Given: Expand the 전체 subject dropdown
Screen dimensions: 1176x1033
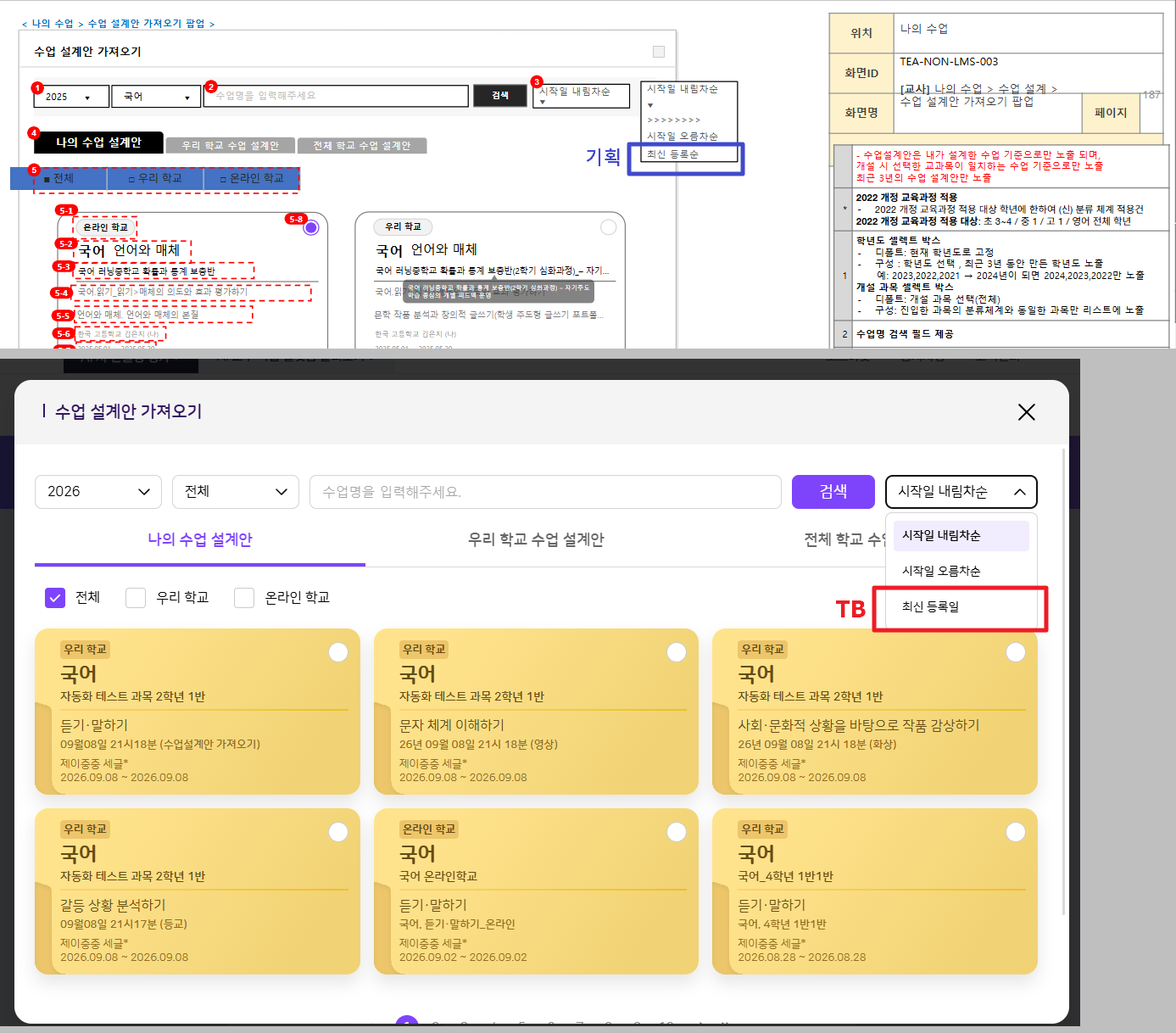Looking at the screenshot, I should tap(236, 492).
